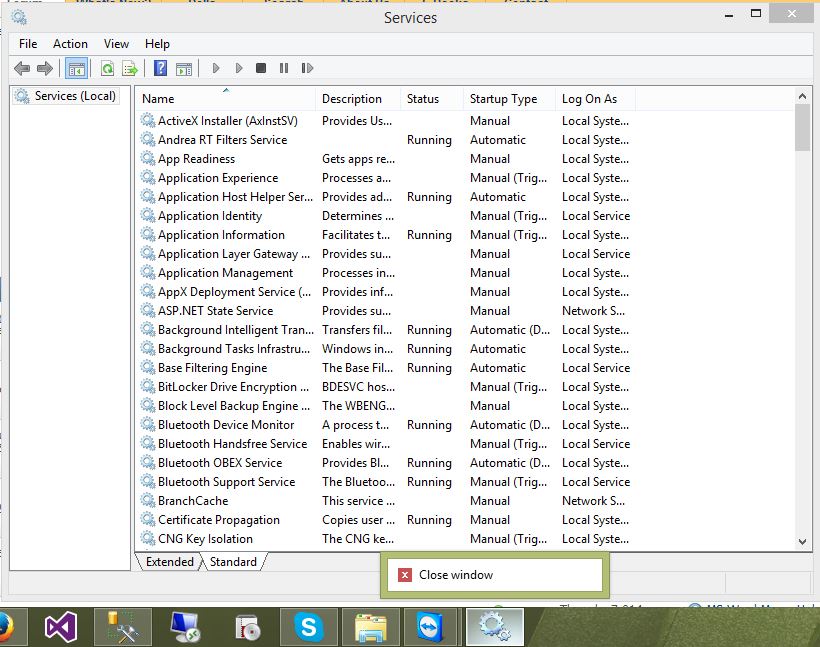Open the Action menu
820x647 pixels.
coord(70,44)
